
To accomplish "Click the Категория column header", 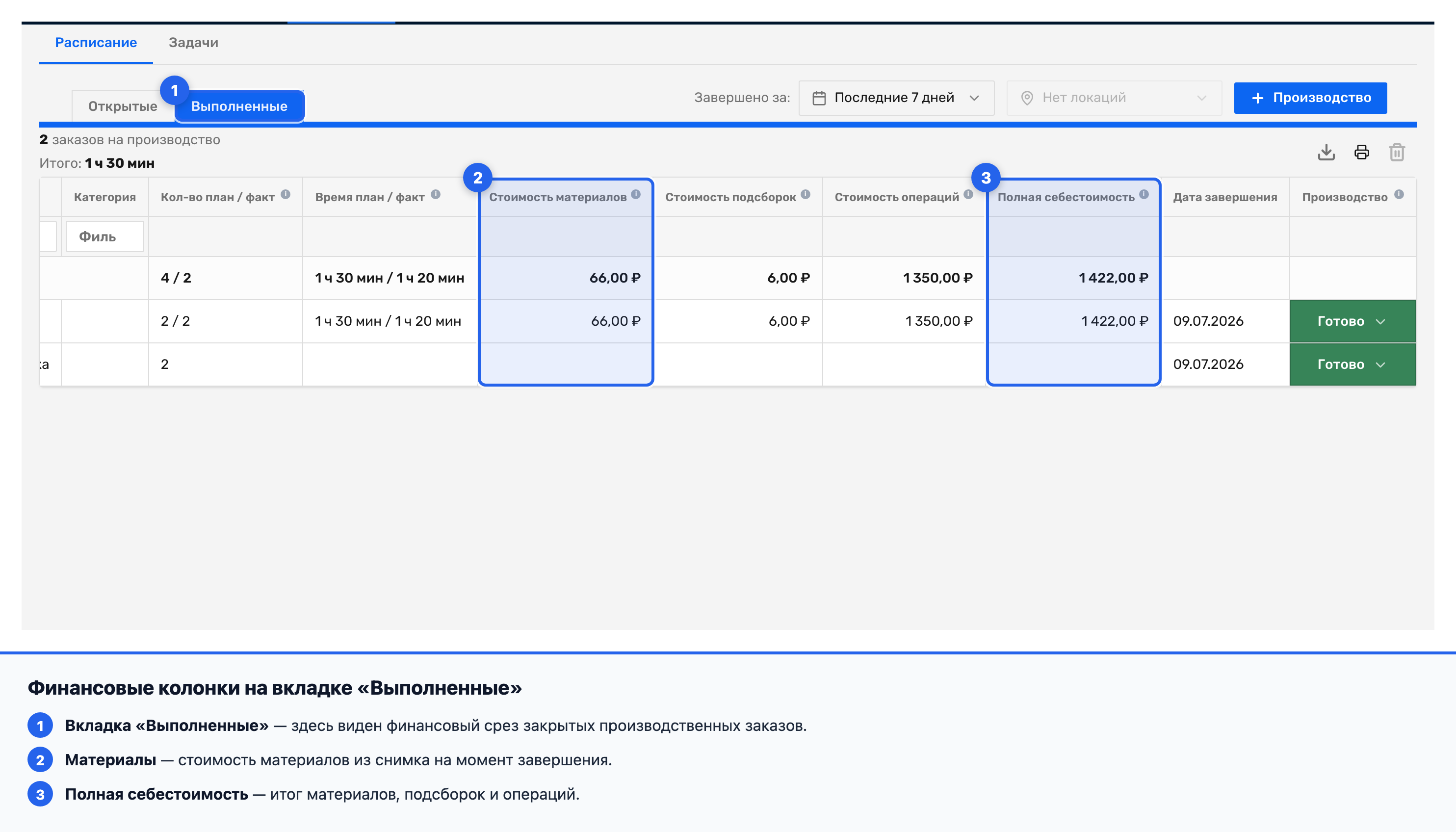I will [x=105, y=197].
